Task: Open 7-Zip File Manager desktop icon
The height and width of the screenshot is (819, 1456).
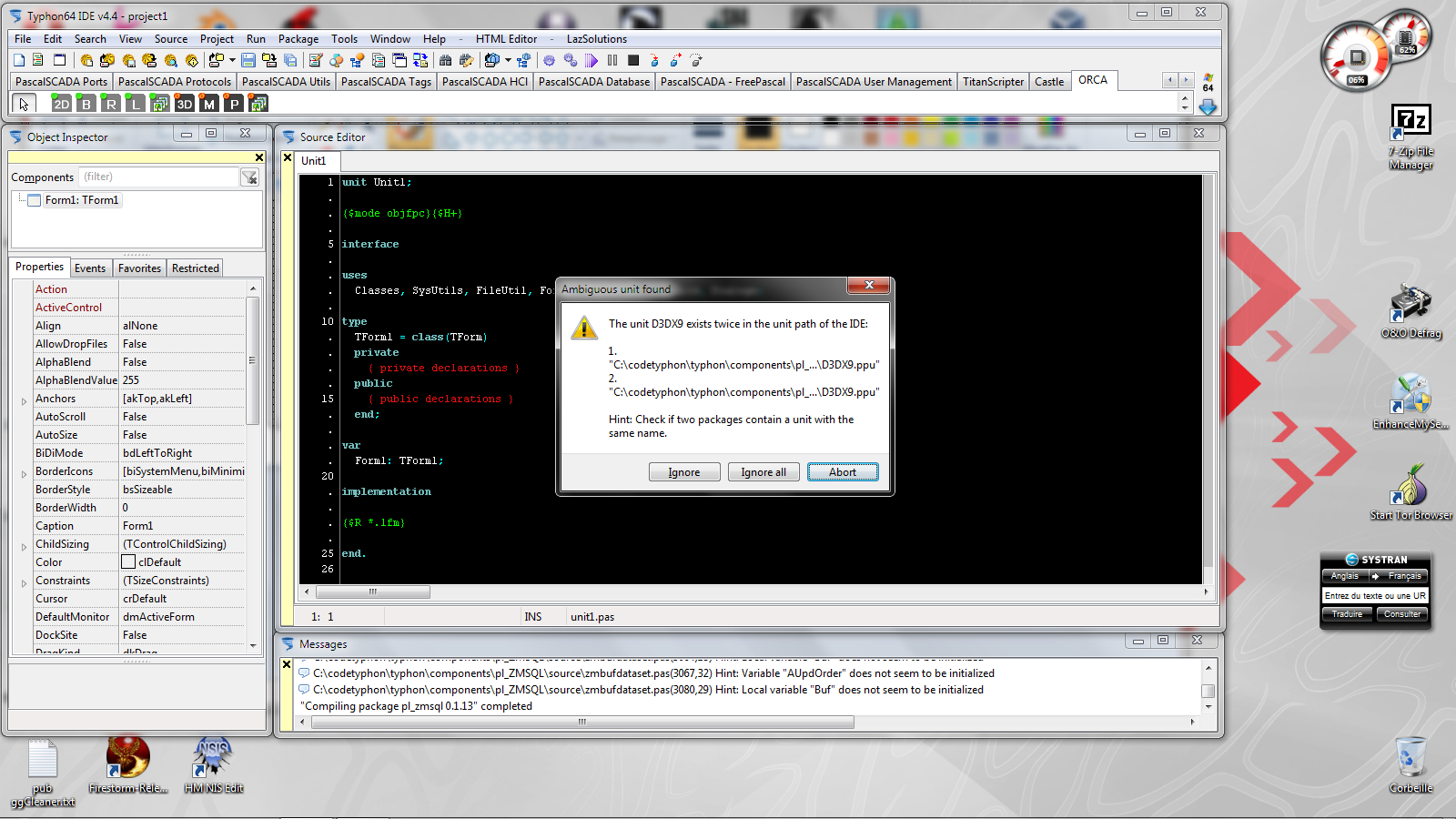Action: click(1410, 137)
